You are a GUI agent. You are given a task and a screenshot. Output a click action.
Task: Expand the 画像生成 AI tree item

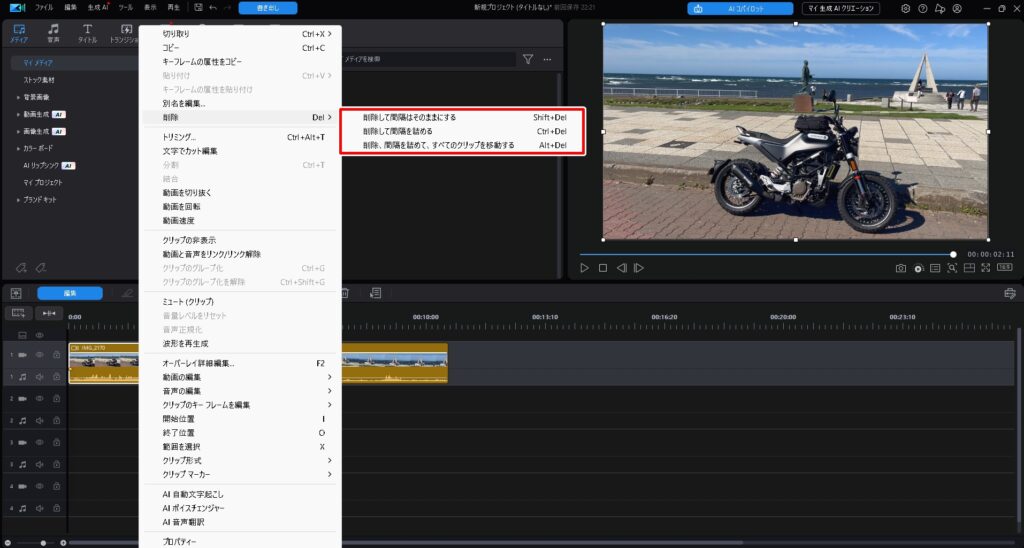18,131
